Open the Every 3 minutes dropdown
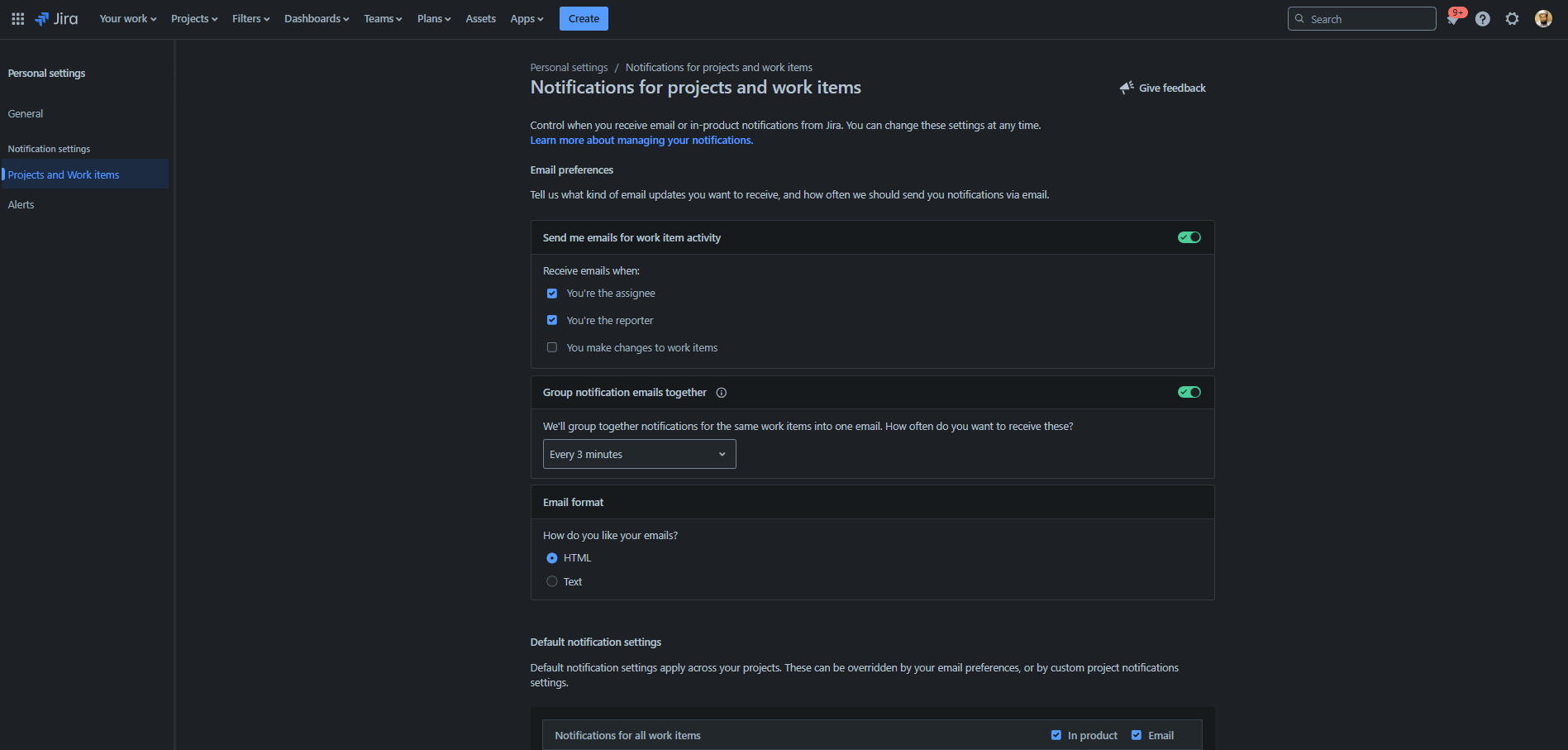 (x=639, y=454)
